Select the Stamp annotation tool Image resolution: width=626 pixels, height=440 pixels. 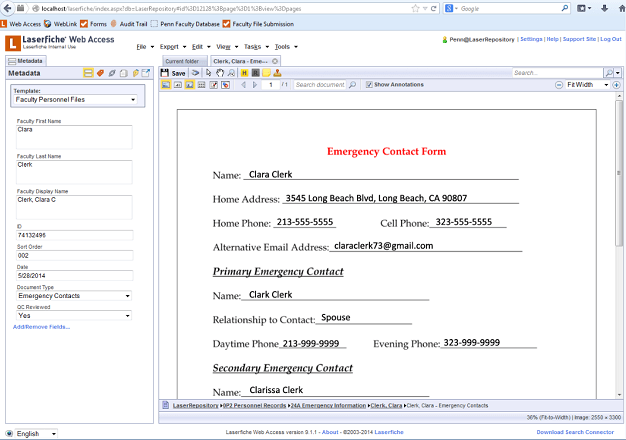tap(277, 73)
